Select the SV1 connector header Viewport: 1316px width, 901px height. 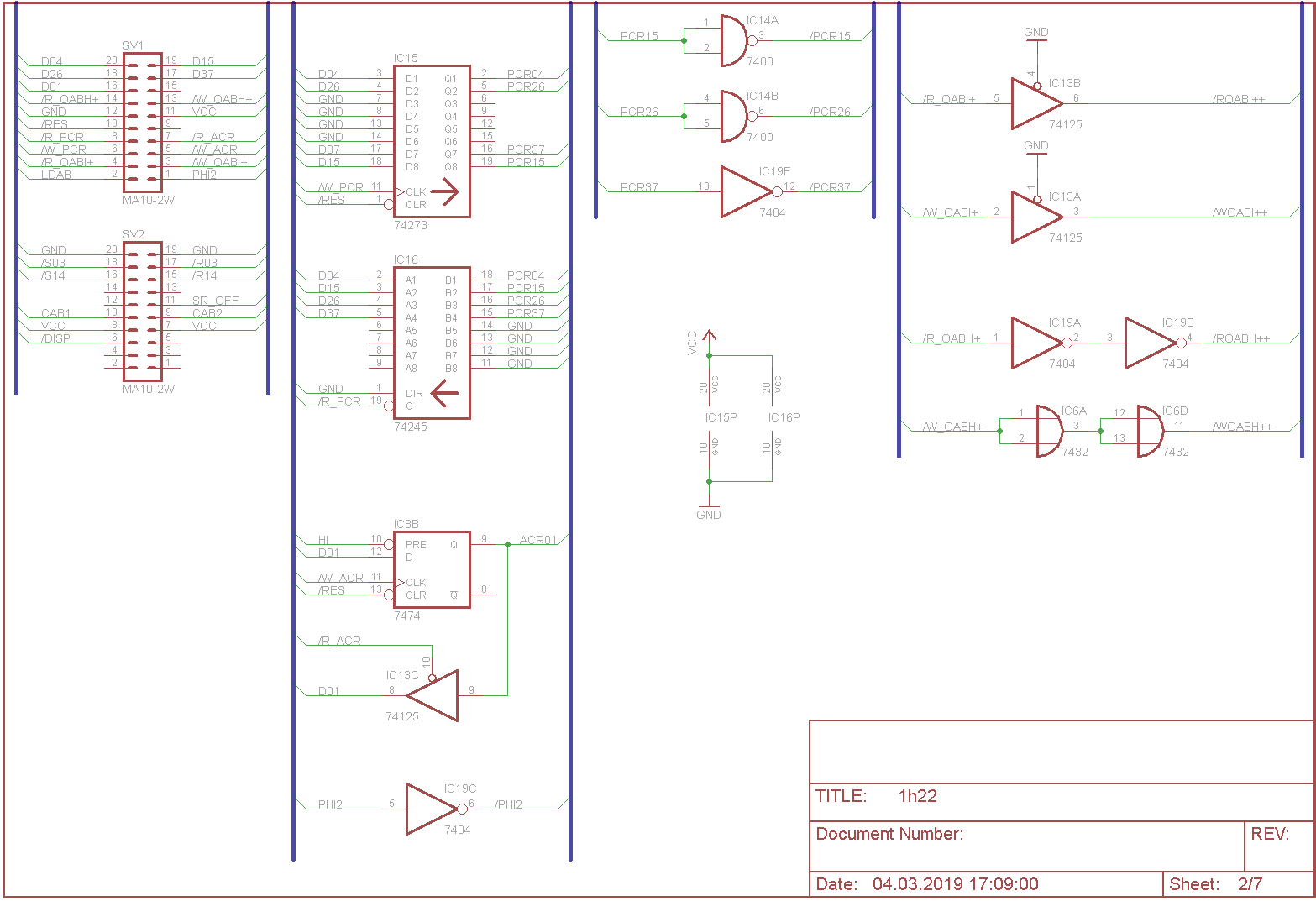click(x=143, y=123)
